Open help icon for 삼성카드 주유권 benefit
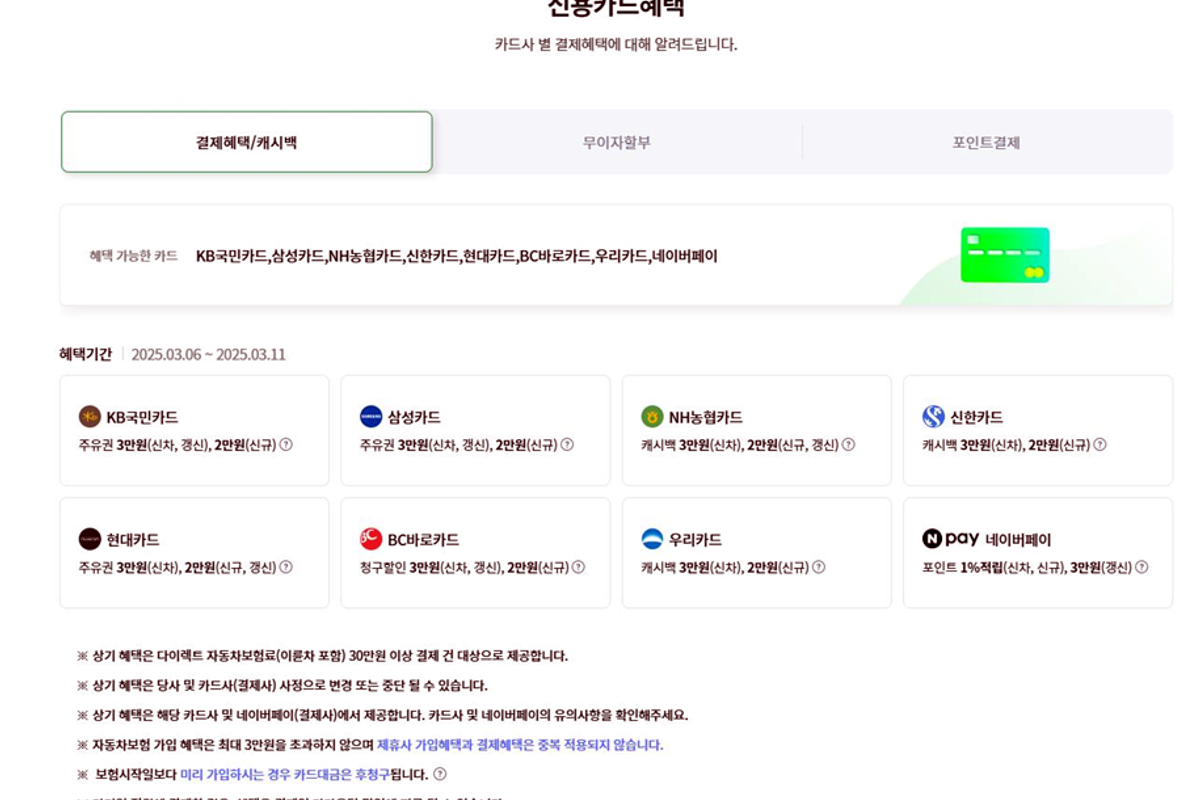 click(567, 445)
